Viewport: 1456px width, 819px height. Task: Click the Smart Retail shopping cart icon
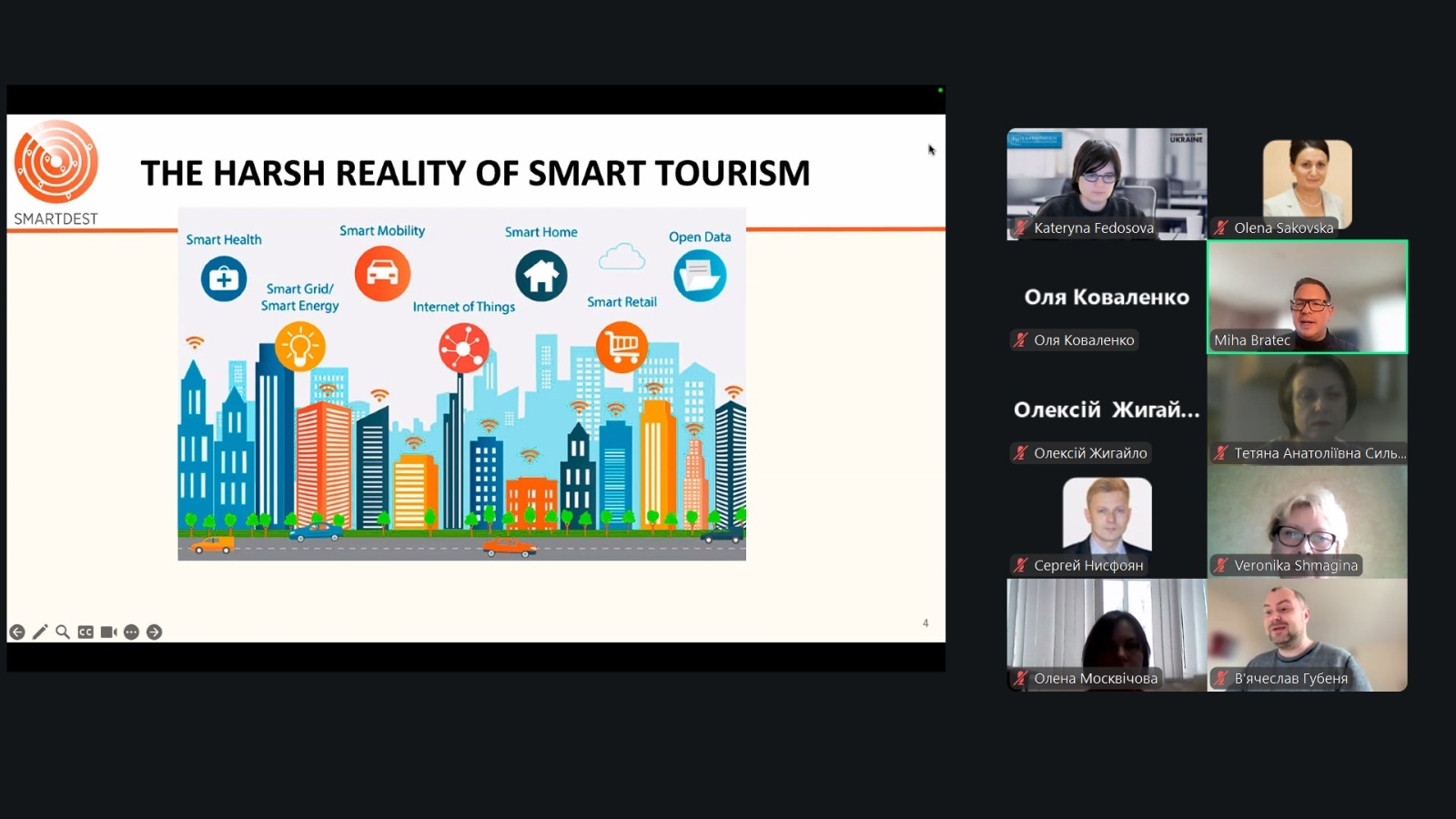tap(622, 346)
